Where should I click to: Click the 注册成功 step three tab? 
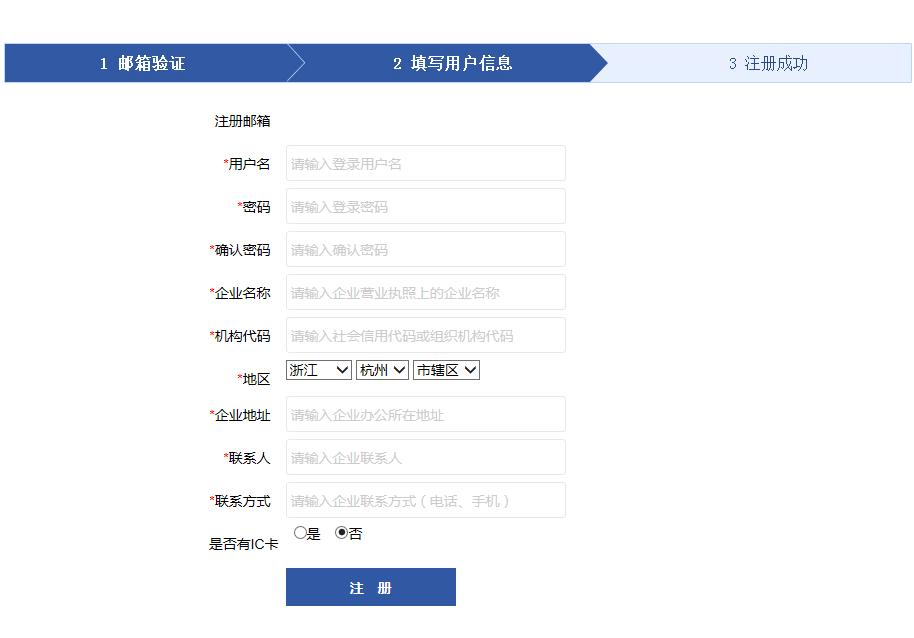click(767, 63)
